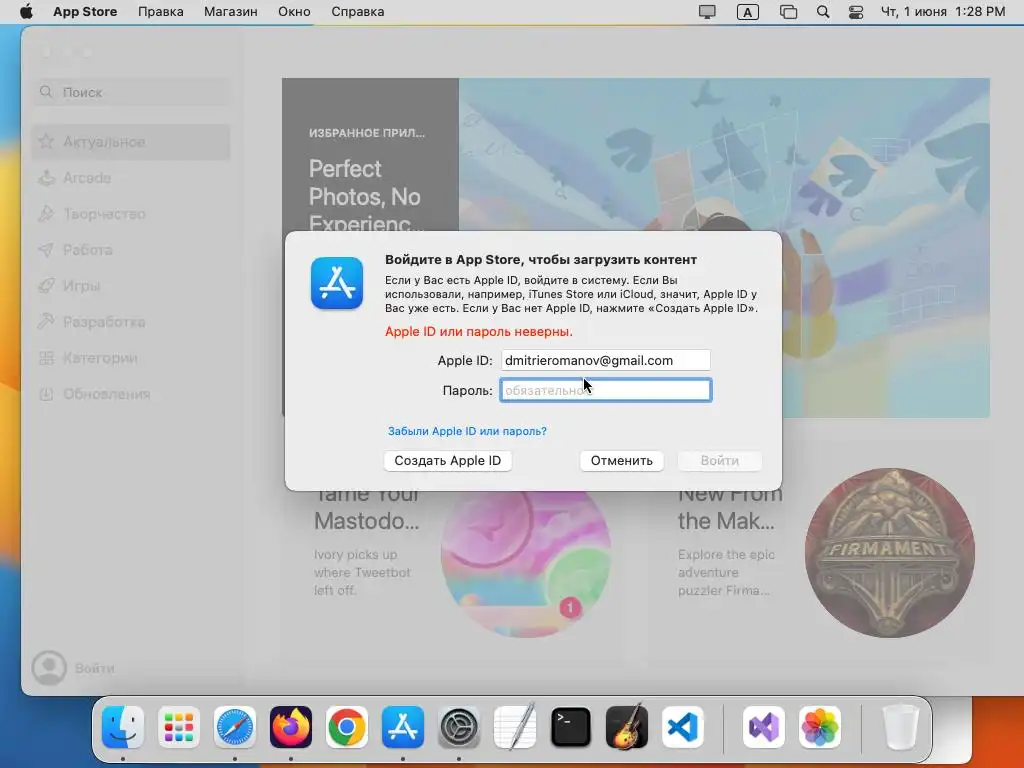This screenshot has width=1024, height=768.
Task: Select Актуальное in the sidebar
Action: tap(131, 142)
